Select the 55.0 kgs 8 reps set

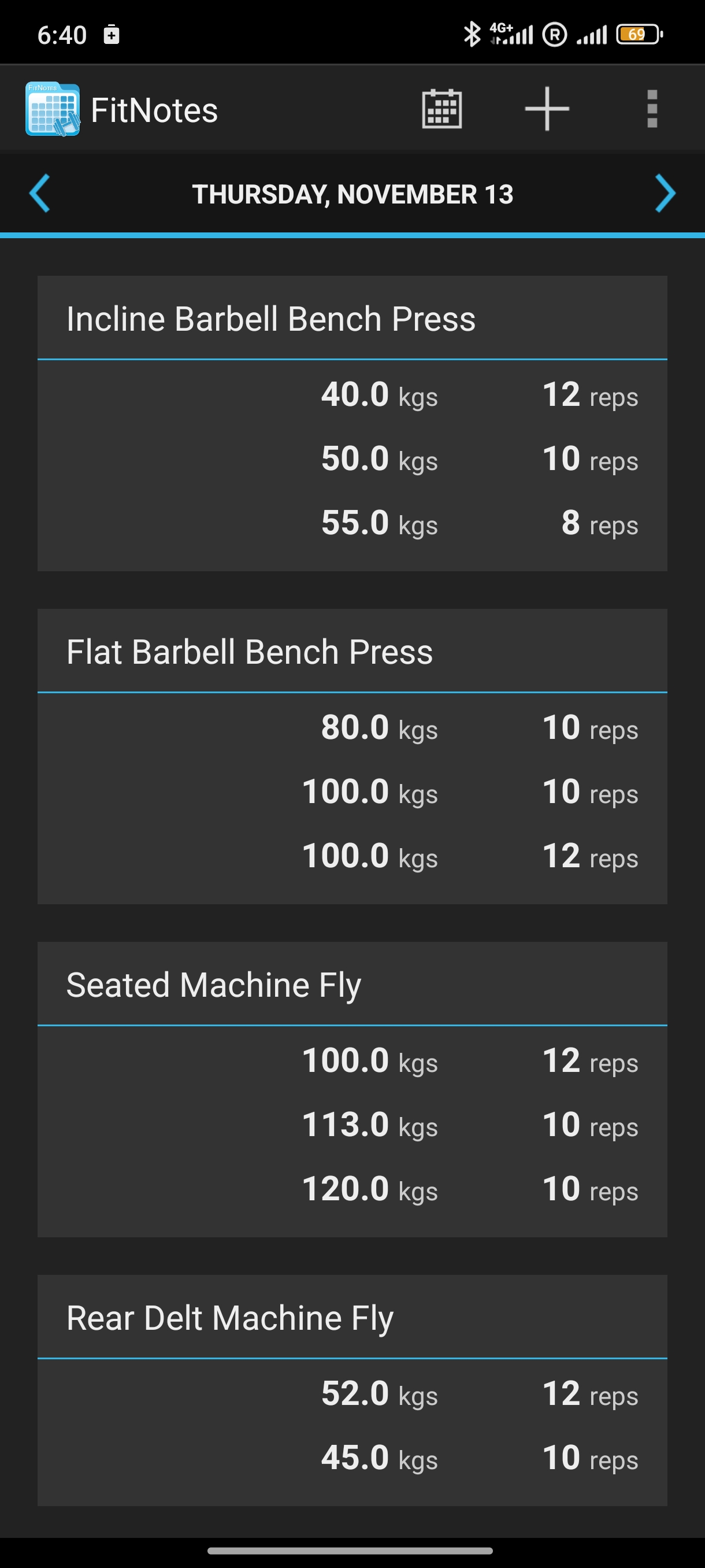point(479,523)
